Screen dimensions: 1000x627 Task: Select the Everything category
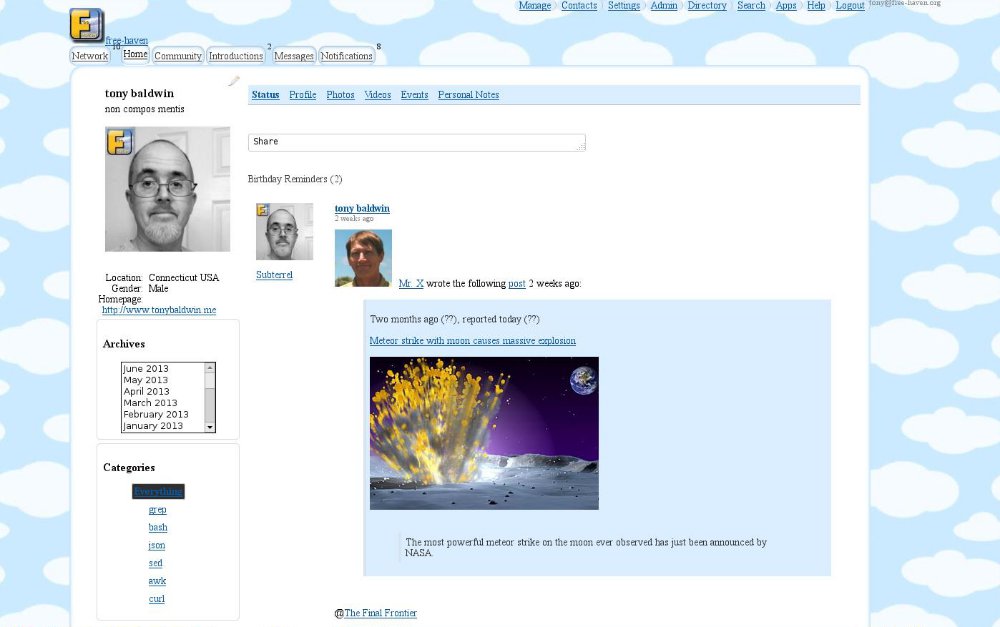(158, 492)
